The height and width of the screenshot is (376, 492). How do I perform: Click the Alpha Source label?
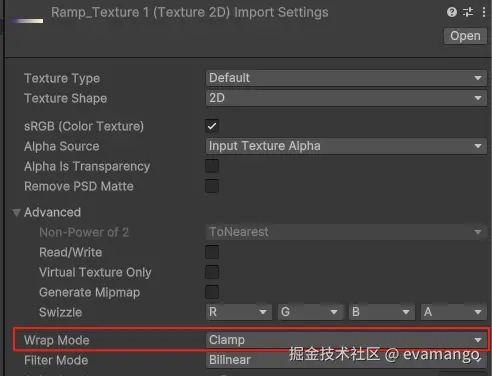(x=62, y=146)
